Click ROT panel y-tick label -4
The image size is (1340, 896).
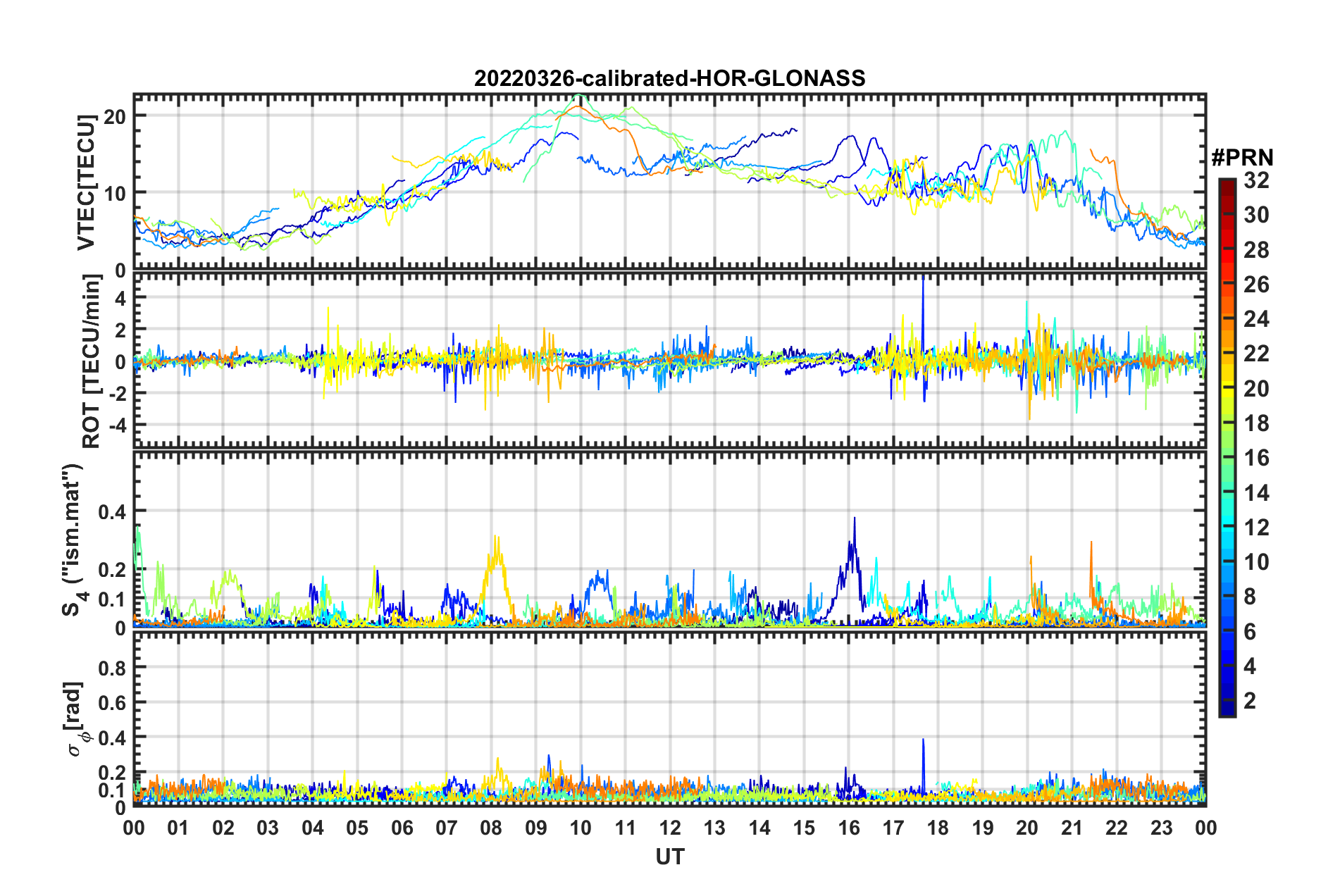click(116, 426)
